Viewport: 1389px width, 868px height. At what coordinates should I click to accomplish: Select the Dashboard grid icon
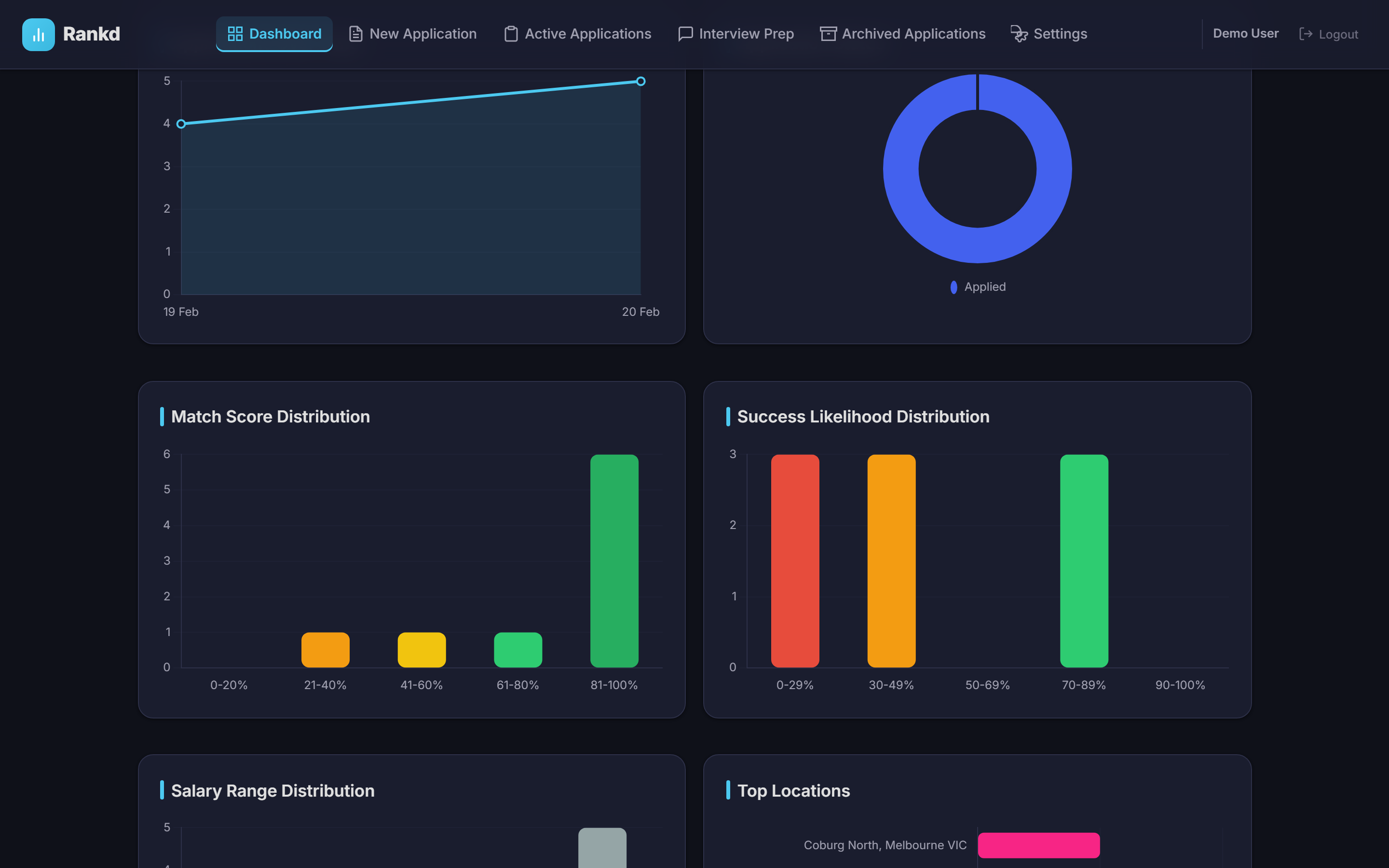235,33
